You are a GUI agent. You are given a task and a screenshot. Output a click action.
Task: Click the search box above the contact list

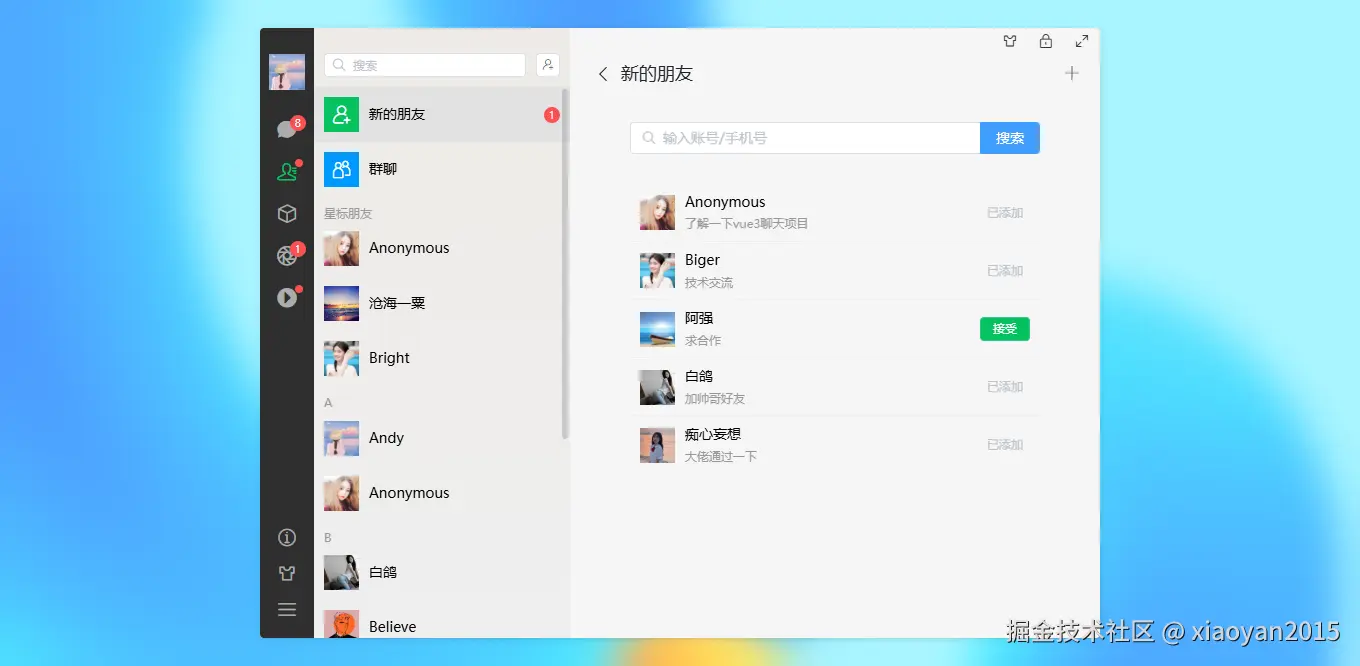coord(424,64)
